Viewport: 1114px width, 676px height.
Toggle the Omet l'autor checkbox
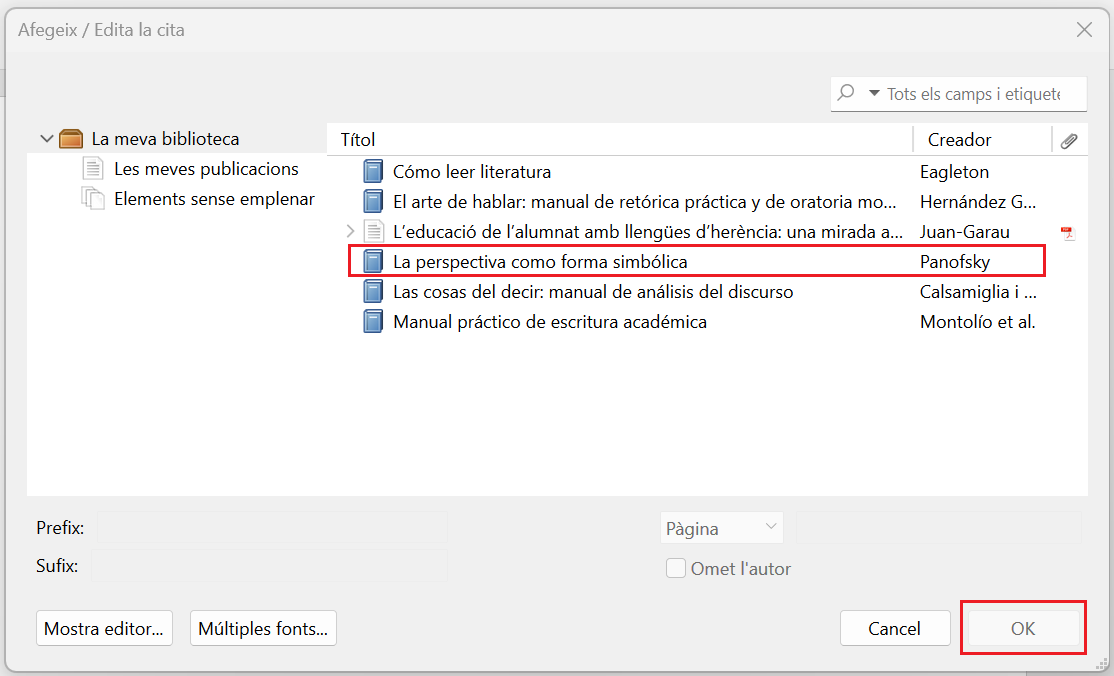(x=676, y=568)
